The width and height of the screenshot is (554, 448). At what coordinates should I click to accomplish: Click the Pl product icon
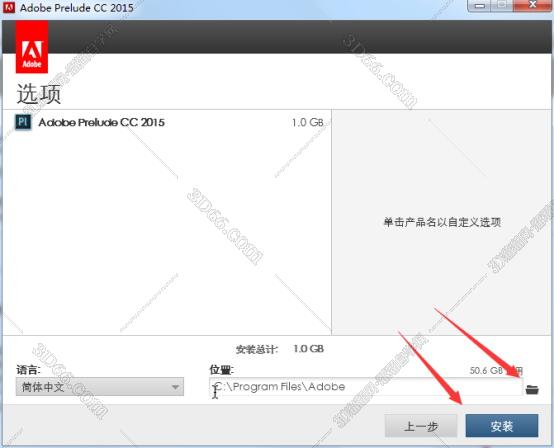23,122
